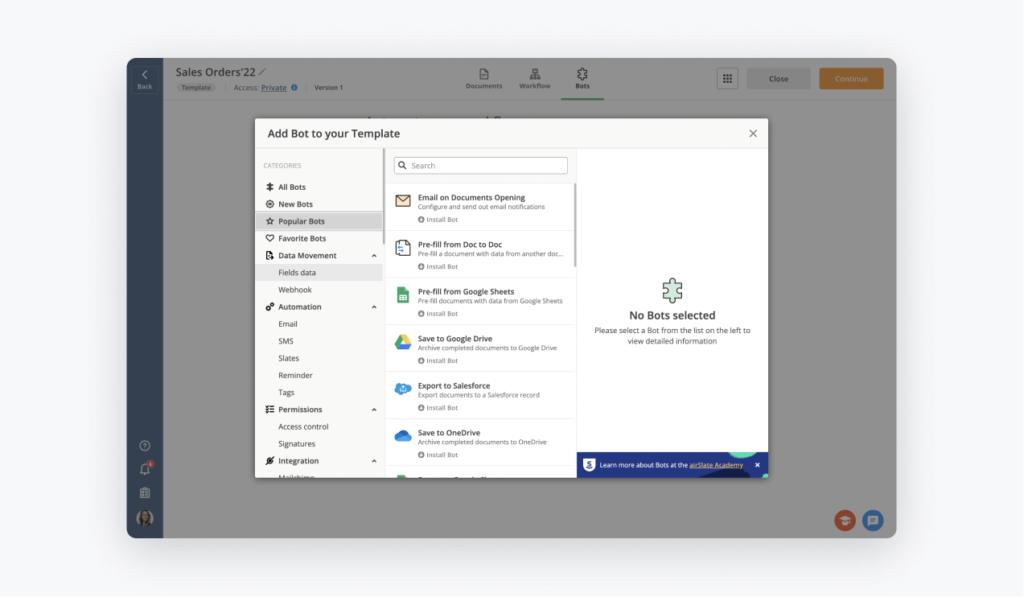Screen dimensions: 1024x597
Task: Click the pencil icon next to Sales Orders'22
Action: pos(263,72)
